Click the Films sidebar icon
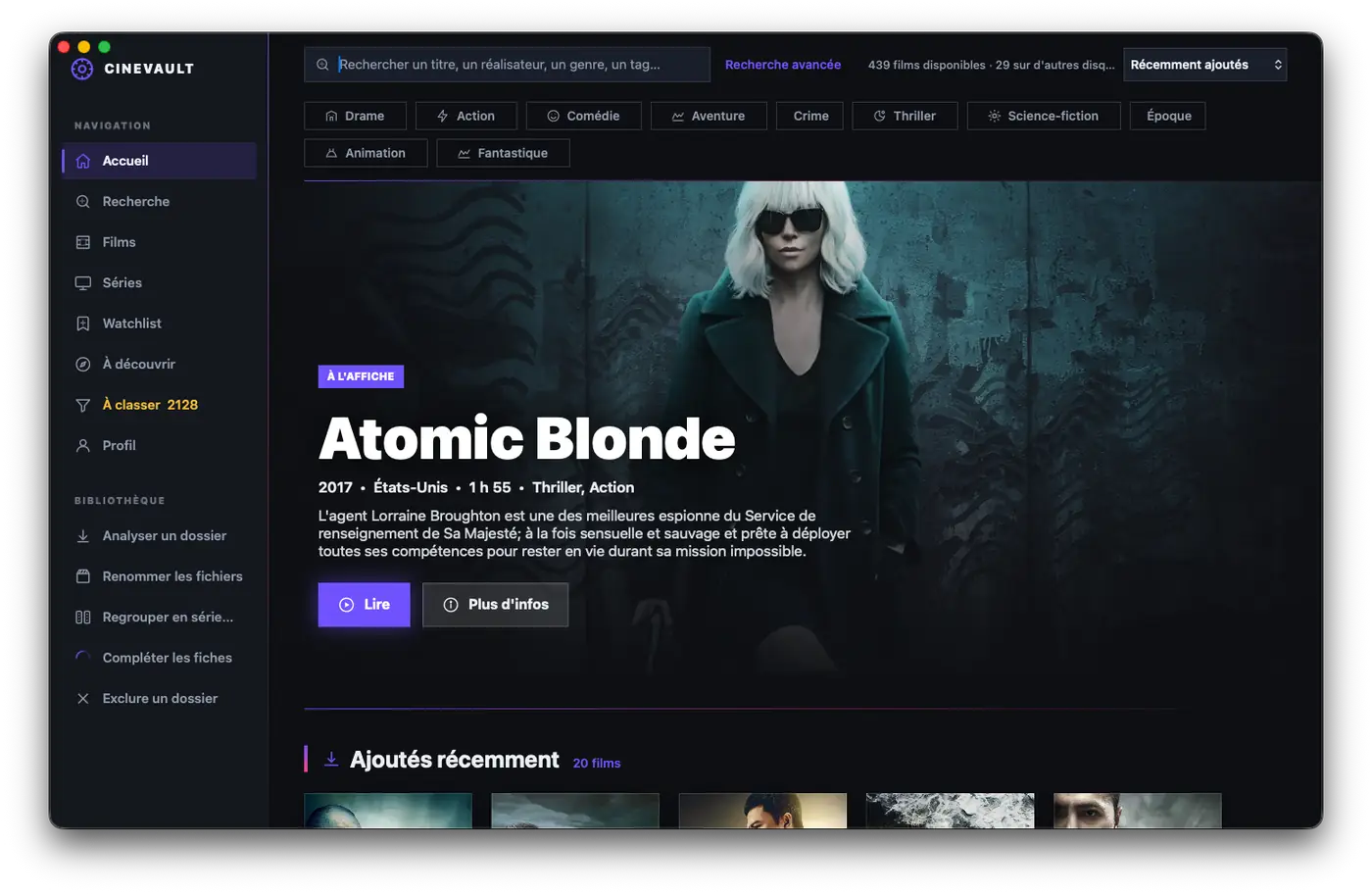The height and width of the screenshot is (894, 1372). (83, 242)
